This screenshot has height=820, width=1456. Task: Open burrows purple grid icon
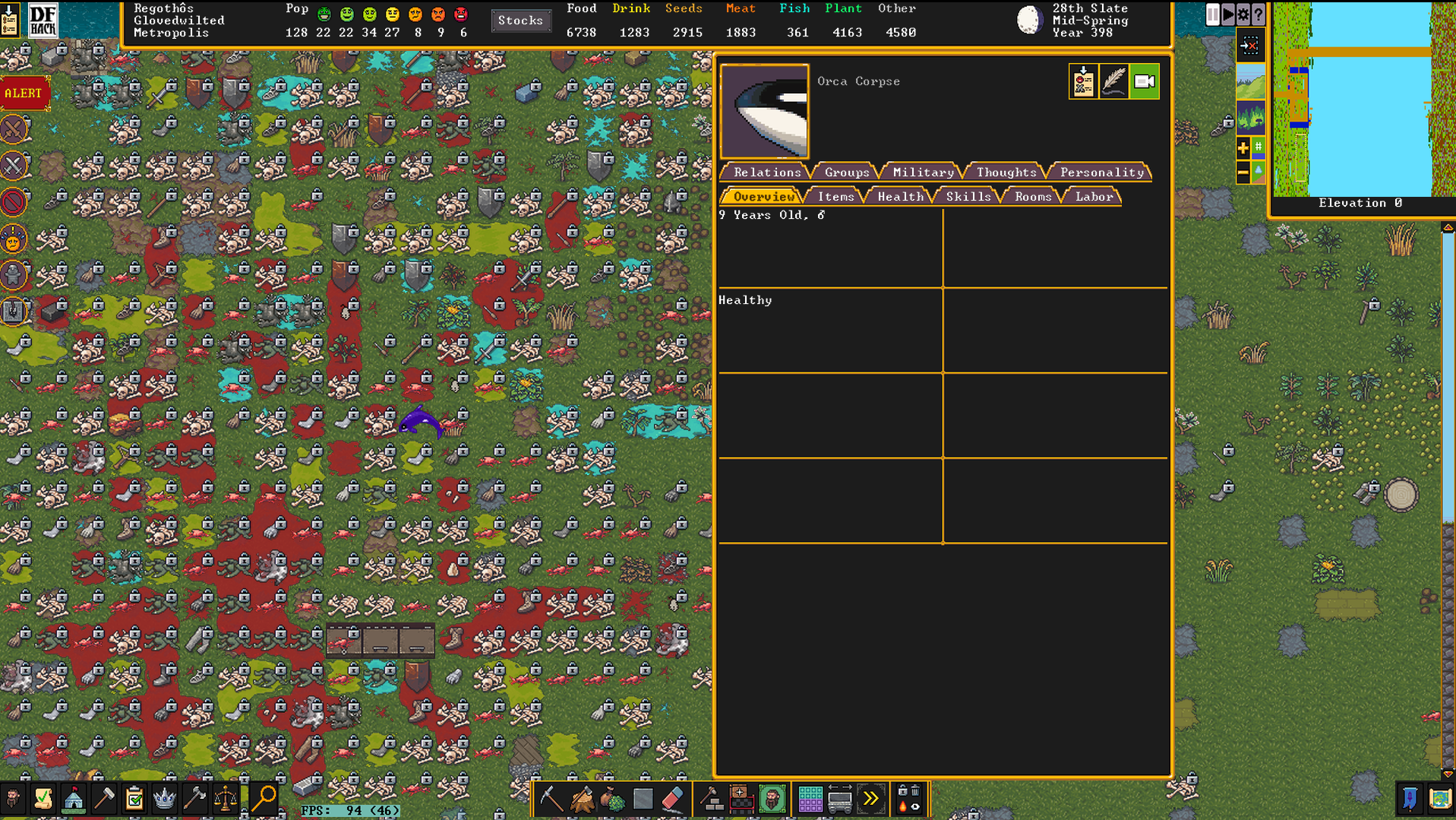(810, 799)
